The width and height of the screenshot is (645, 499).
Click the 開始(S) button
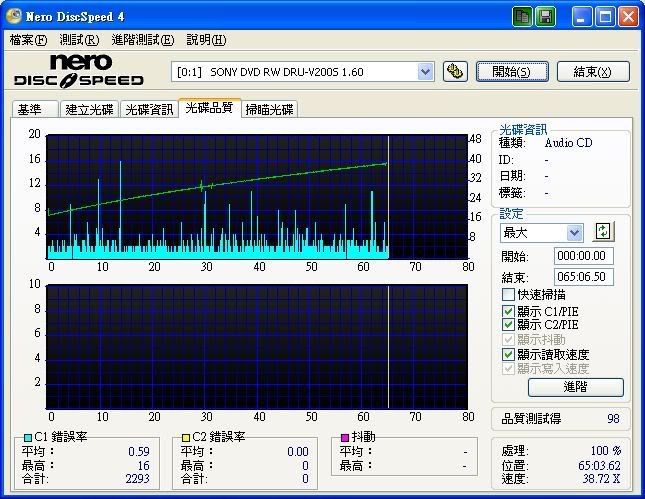(512, 72)
